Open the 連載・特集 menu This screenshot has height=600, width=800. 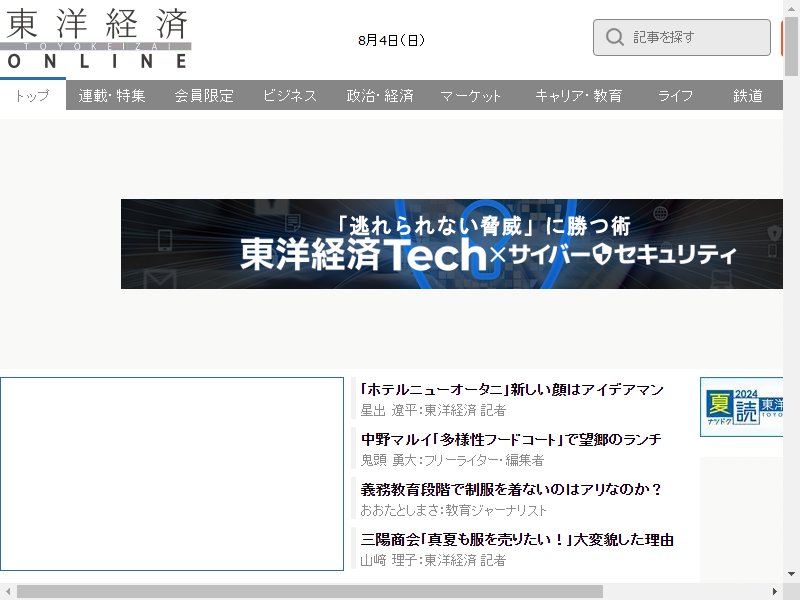112,95
